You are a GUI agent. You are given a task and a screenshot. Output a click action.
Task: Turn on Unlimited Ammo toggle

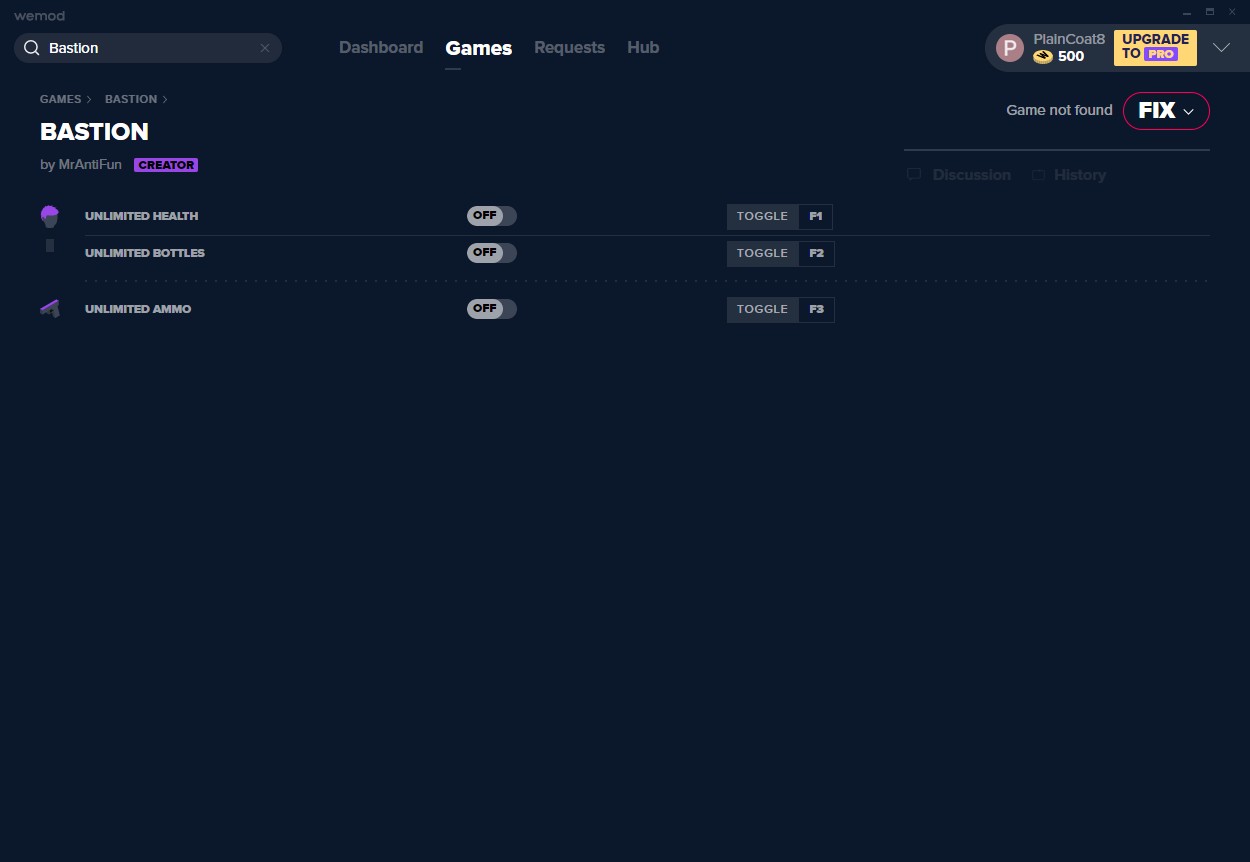pyautogui.click(x=492, y=309)
